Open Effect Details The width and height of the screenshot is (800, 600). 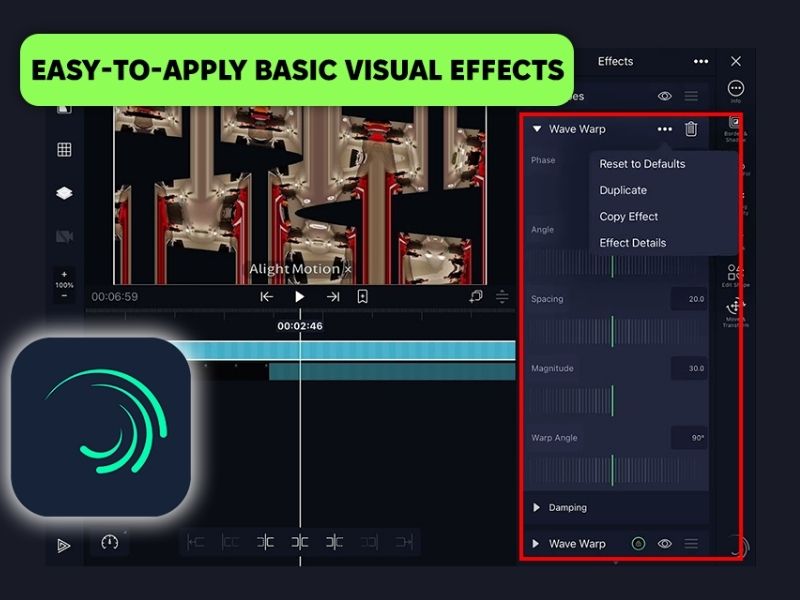click(x=633, y=243)
